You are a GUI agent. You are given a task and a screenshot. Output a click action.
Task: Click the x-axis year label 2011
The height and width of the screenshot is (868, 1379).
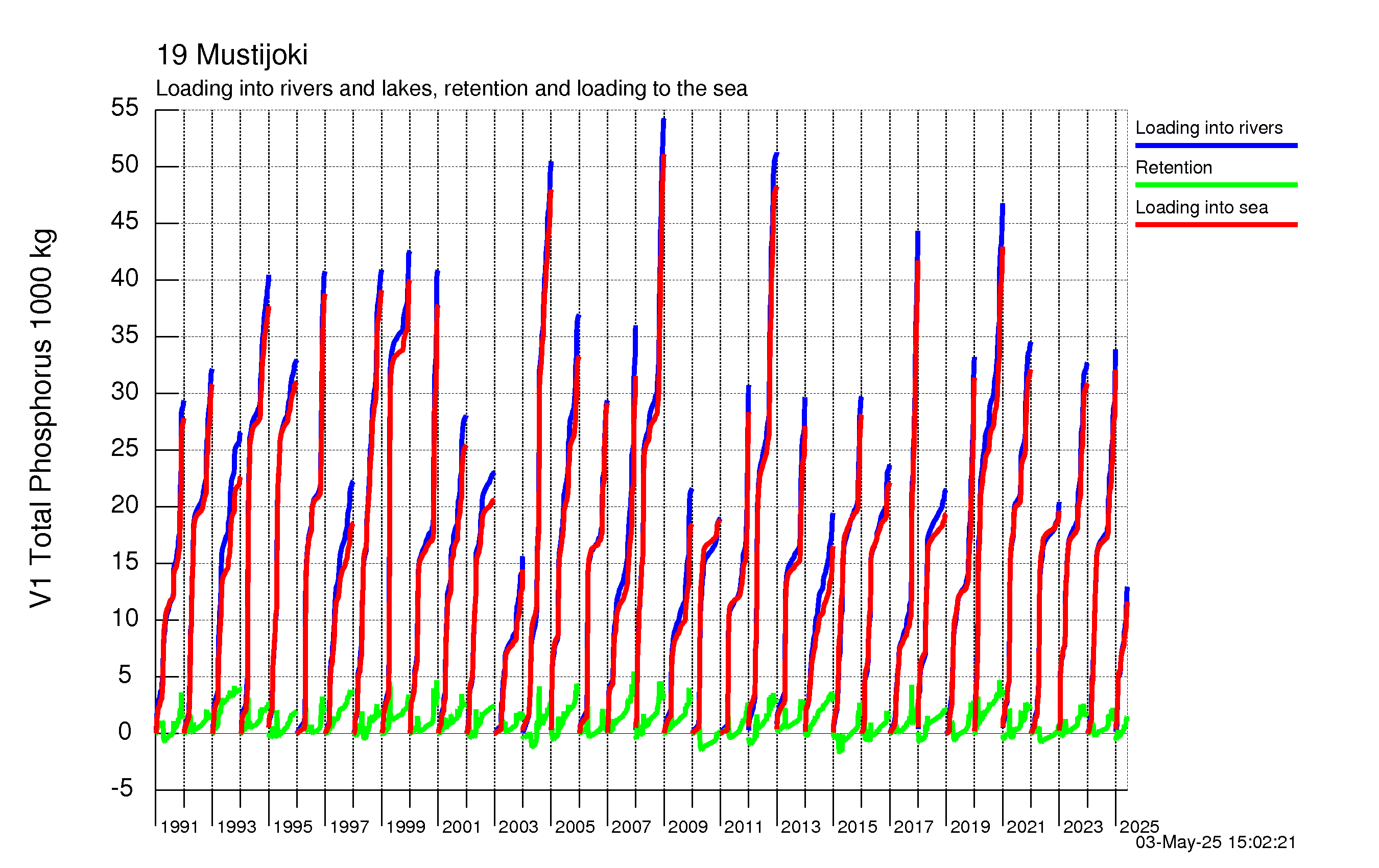coord(743,827)
